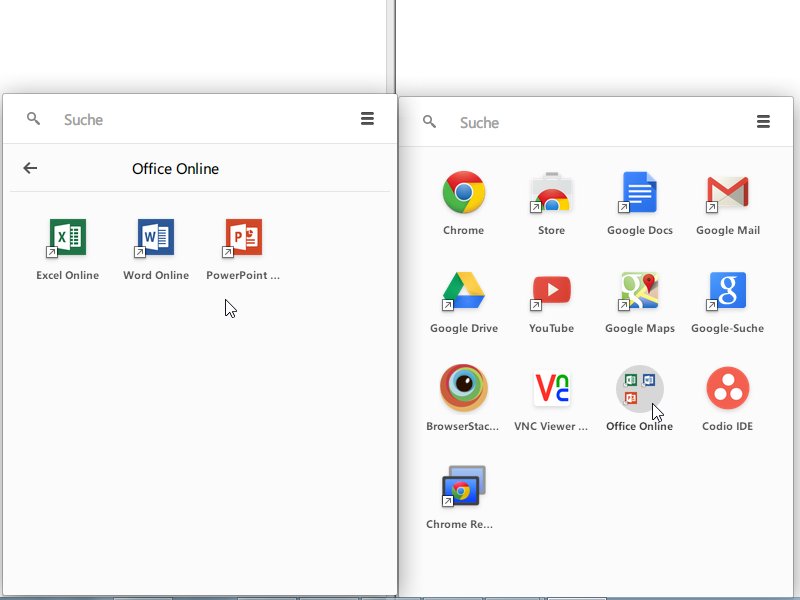The width and height of the screenshot is (800, 600).
Task: Launch BrowserStack app
Action: [x=464, y=388]
